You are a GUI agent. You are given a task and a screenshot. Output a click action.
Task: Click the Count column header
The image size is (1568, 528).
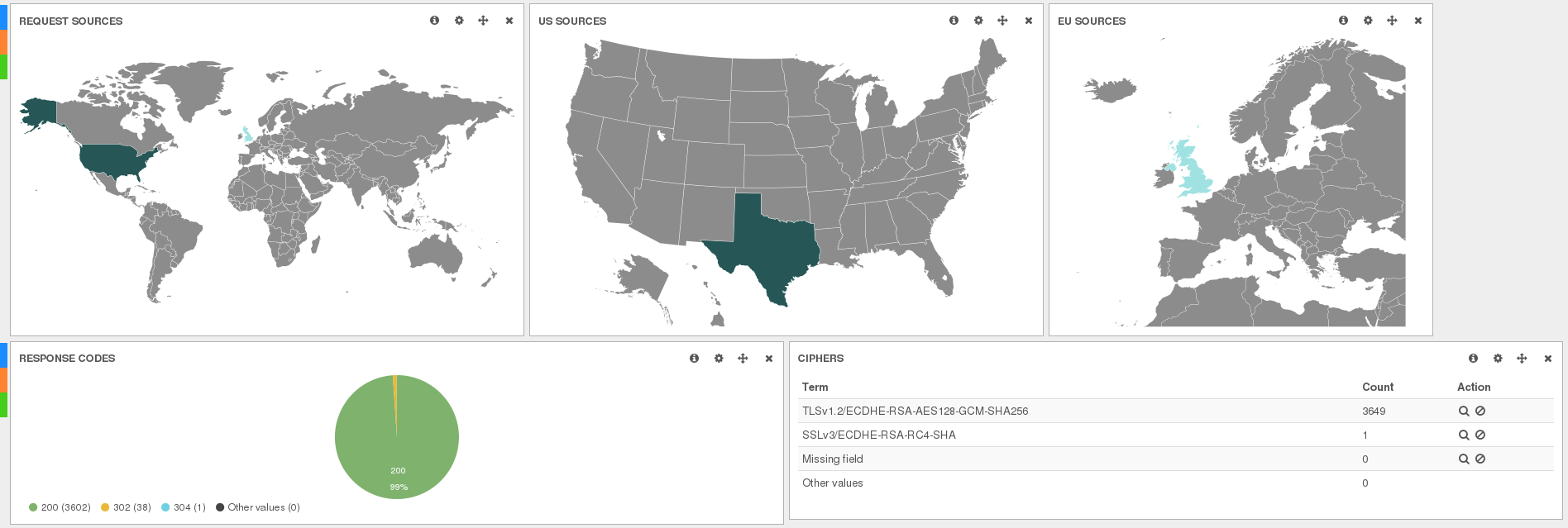coord(1378,387)
